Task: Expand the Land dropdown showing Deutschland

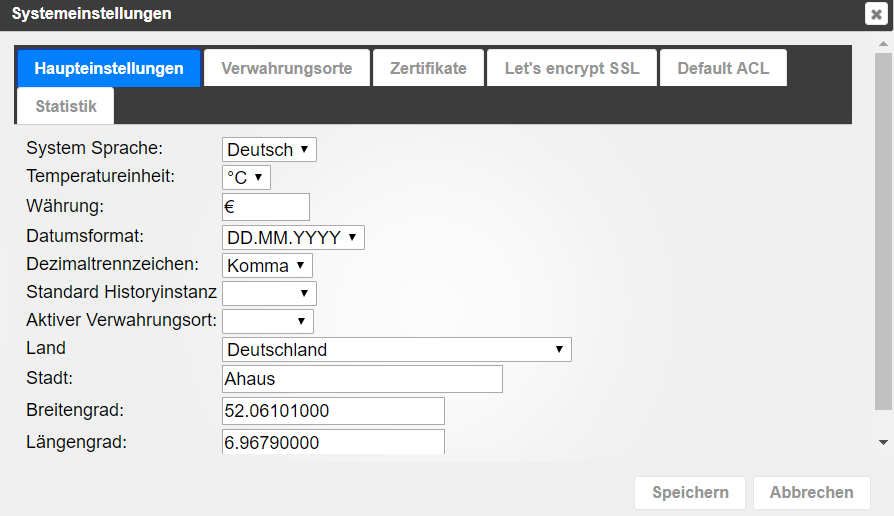Action: click(x=396, y=350)
